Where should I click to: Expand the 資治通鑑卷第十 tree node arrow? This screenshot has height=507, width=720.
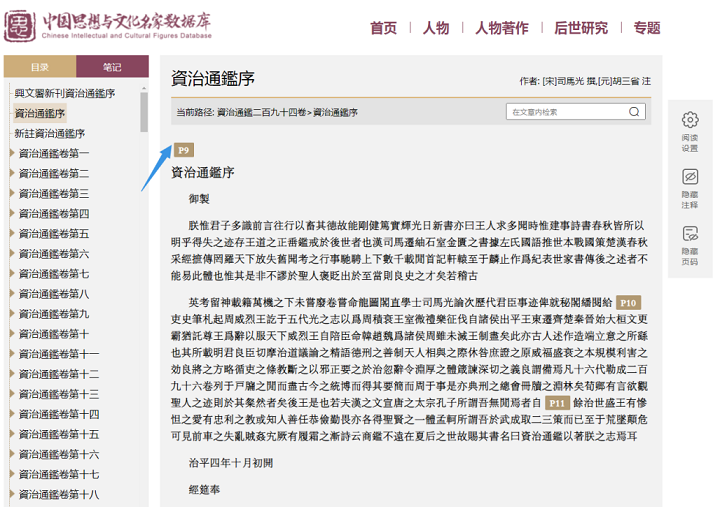pyautogui.click(x=11, y=334)
